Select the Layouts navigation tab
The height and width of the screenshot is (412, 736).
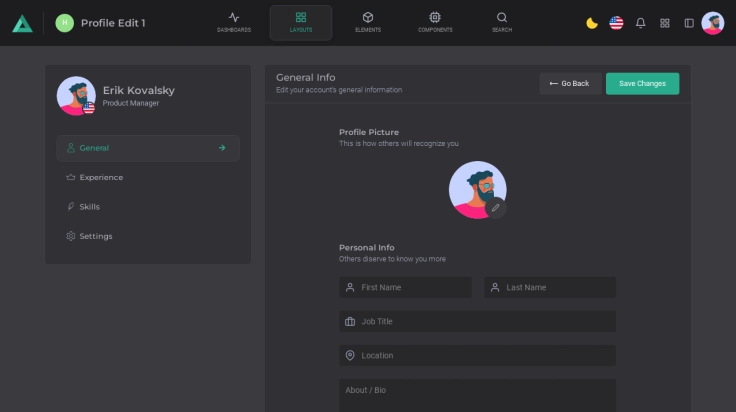point(301,22)
